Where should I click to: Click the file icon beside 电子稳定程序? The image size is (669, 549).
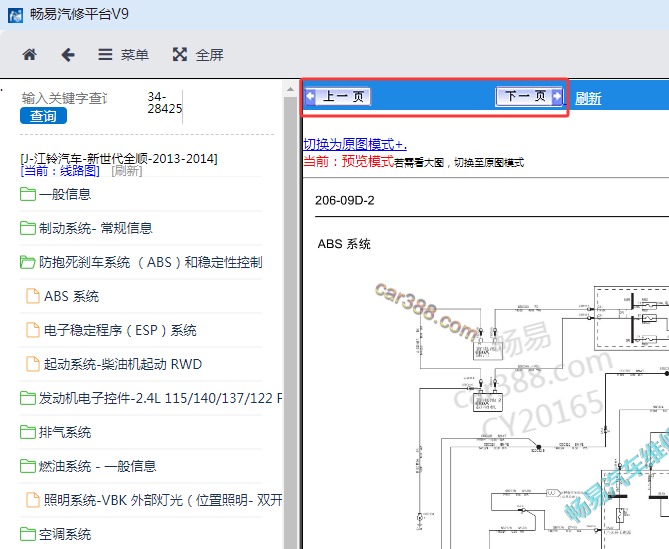[33, 330]
